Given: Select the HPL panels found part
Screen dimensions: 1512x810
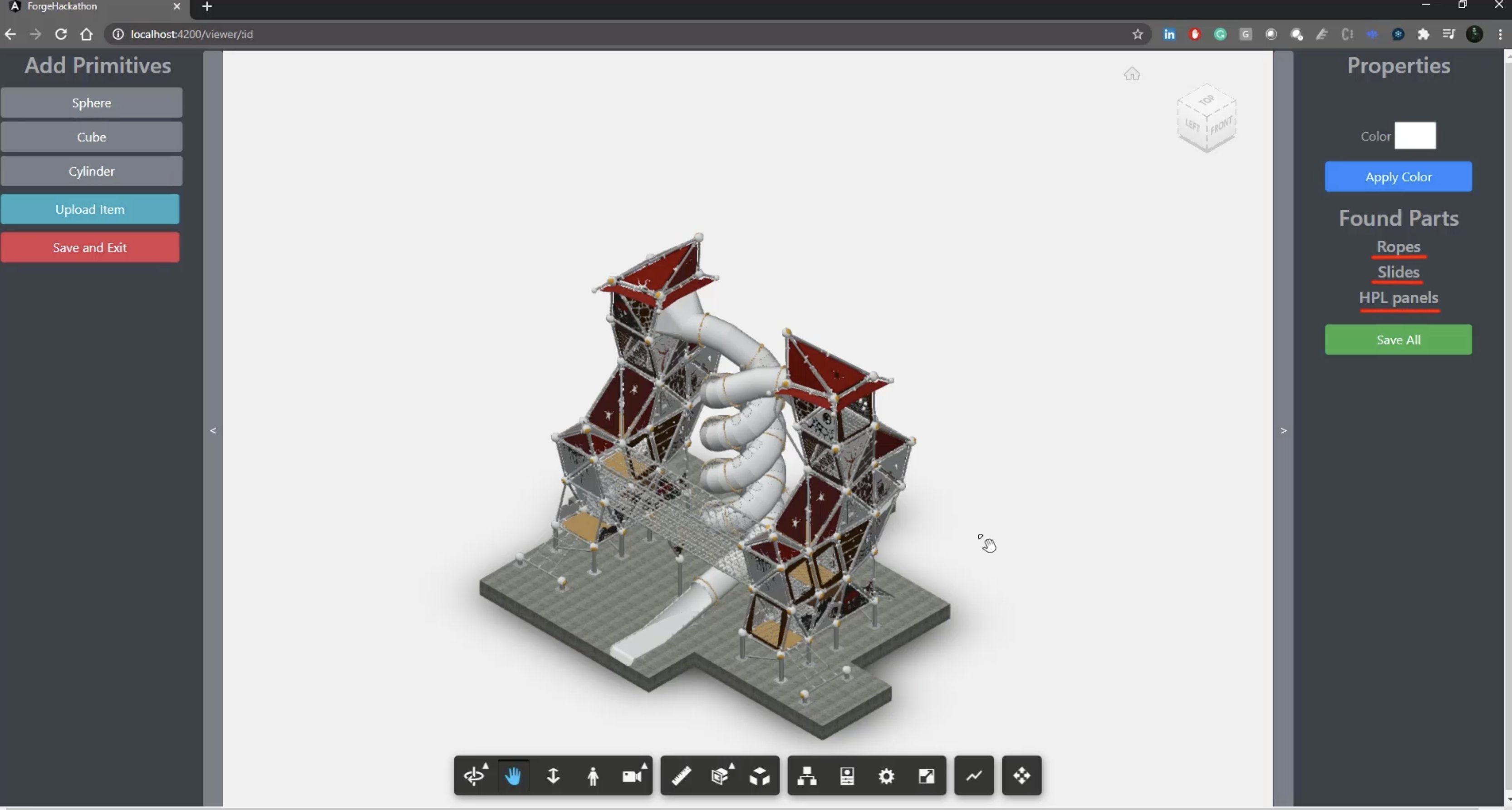Looking at the screenshot, I should 1398,297.
